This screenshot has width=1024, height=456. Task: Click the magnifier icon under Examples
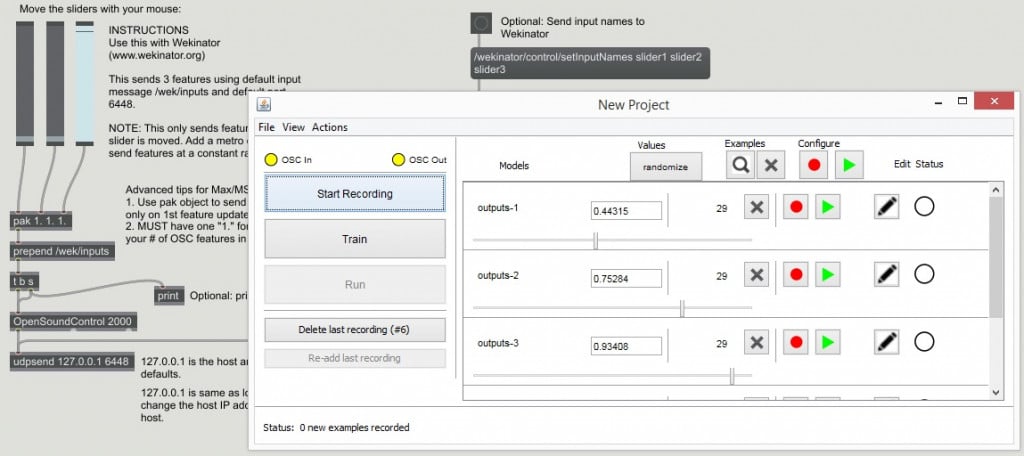pos(740,166)
